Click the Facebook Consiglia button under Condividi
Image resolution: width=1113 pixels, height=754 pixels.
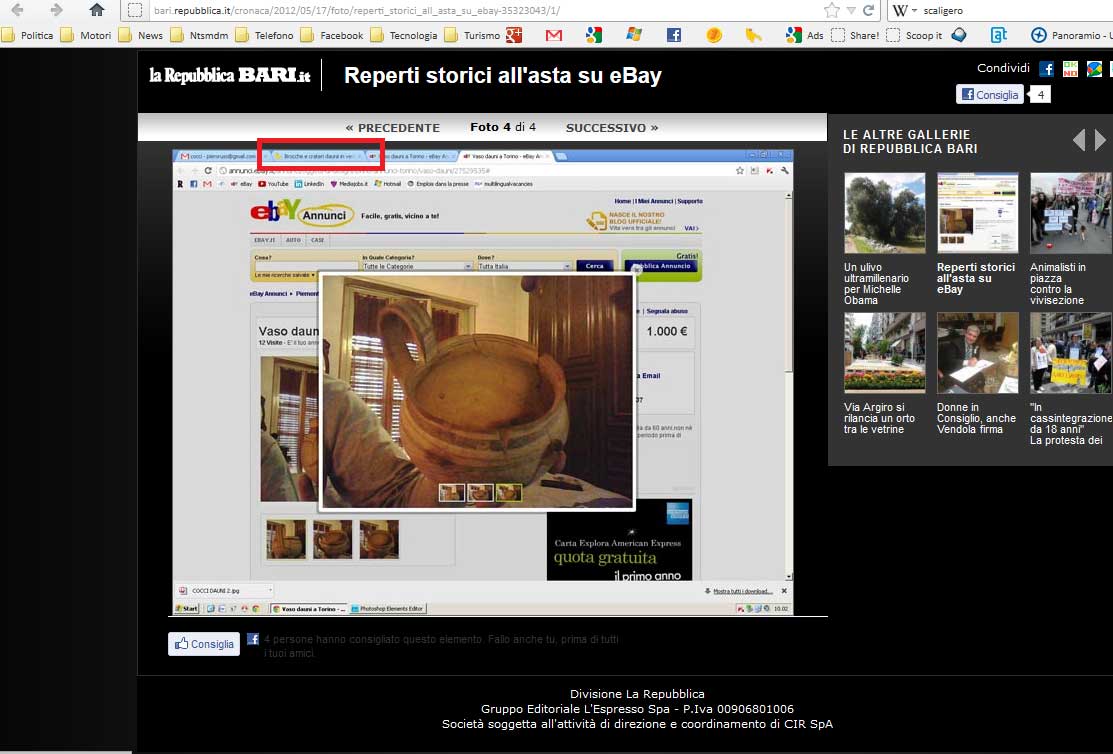click(x=990, y=95)
